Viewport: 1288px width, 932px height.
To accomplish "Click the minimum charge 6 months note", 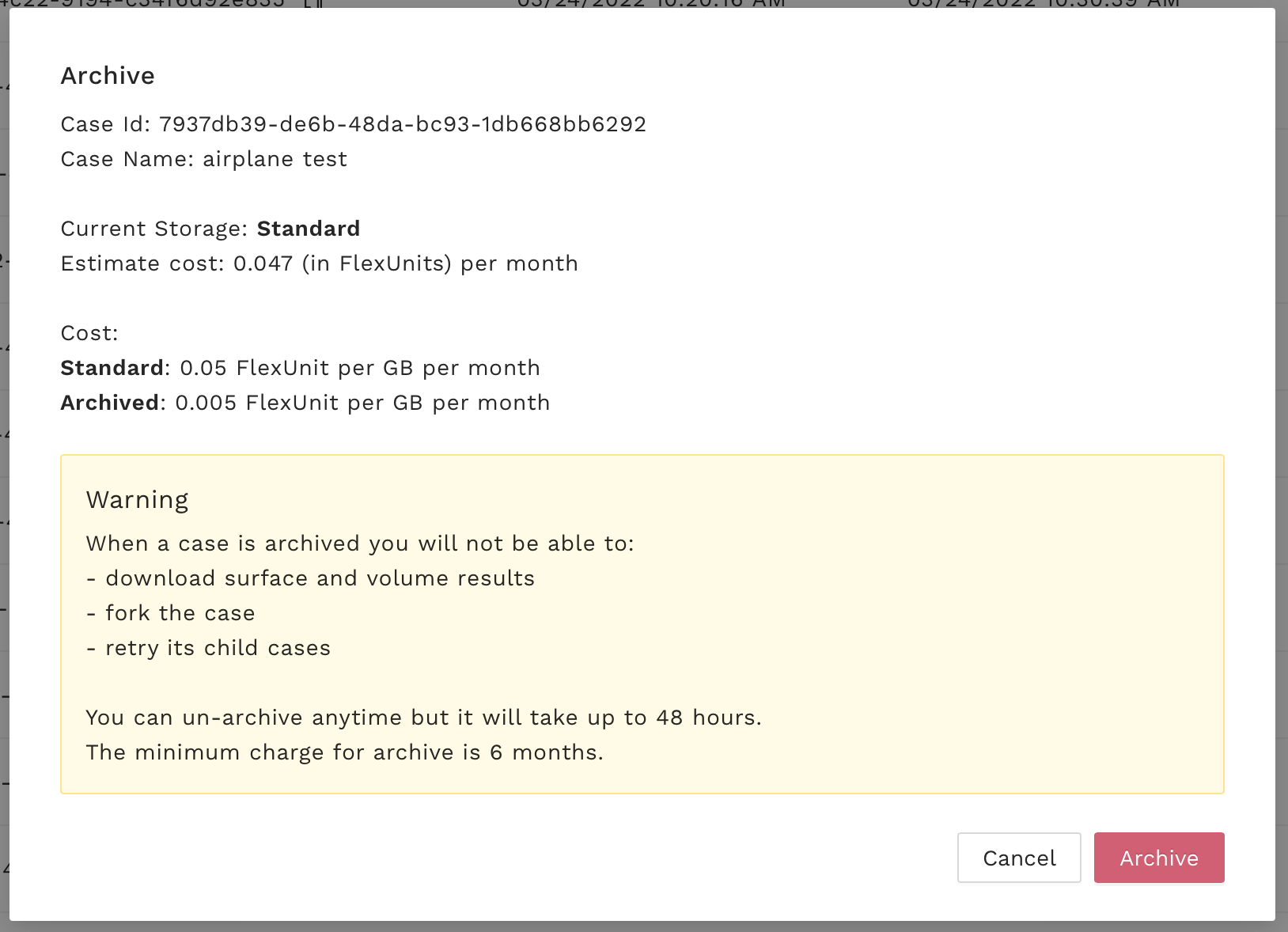I will pos(344,752).
